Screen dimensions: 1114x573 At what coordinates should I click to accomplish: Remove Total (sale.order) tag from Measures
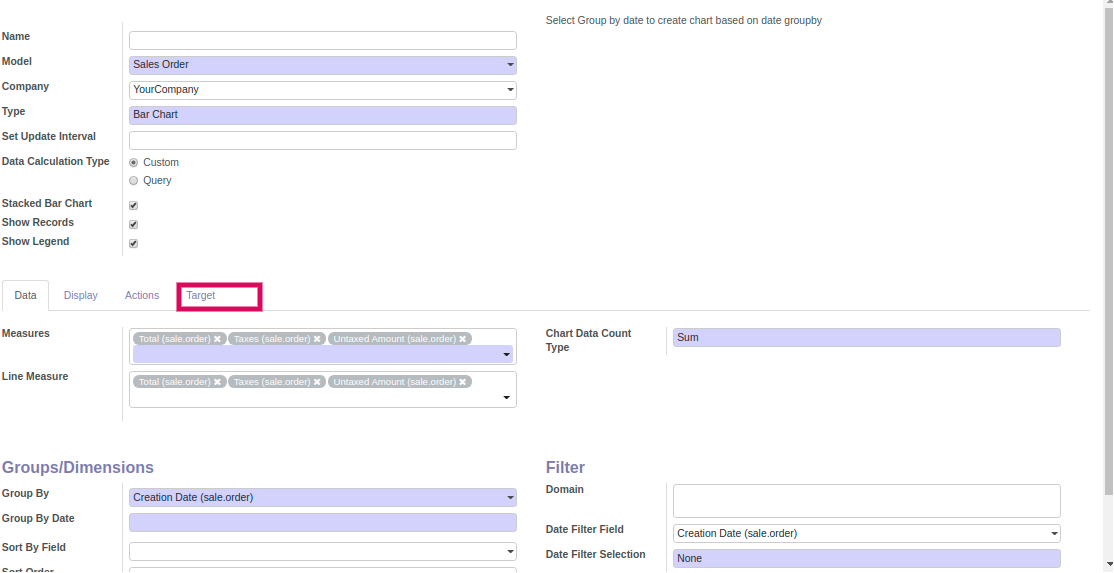217,339
